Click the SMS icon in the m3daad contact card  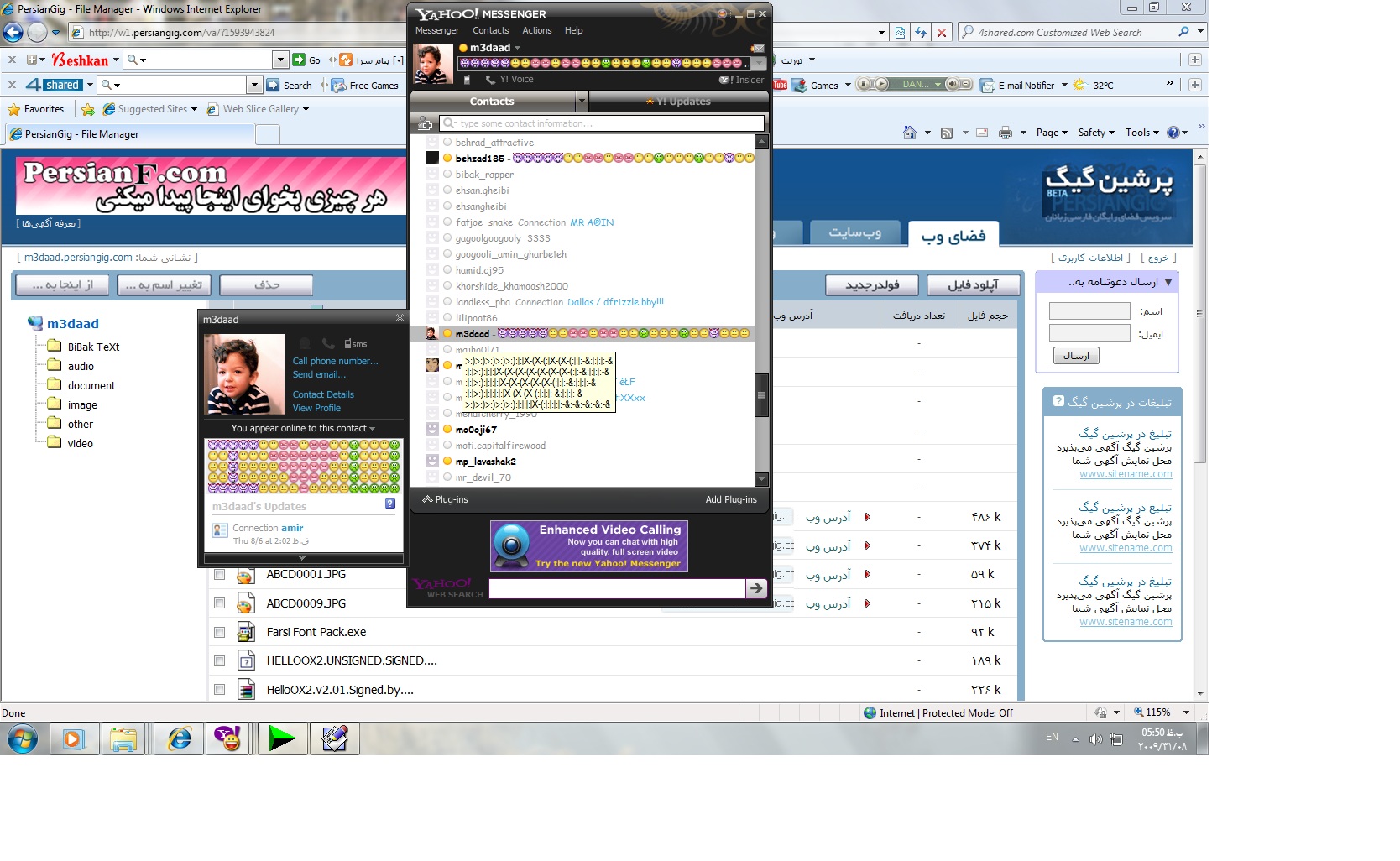click(x=356, y=343)
